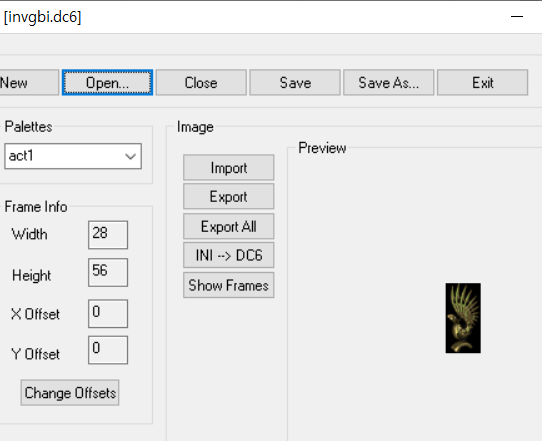This screenshot has width=542, height=441.
Task: Select the Height field showing 56
Action: (108, 272)
